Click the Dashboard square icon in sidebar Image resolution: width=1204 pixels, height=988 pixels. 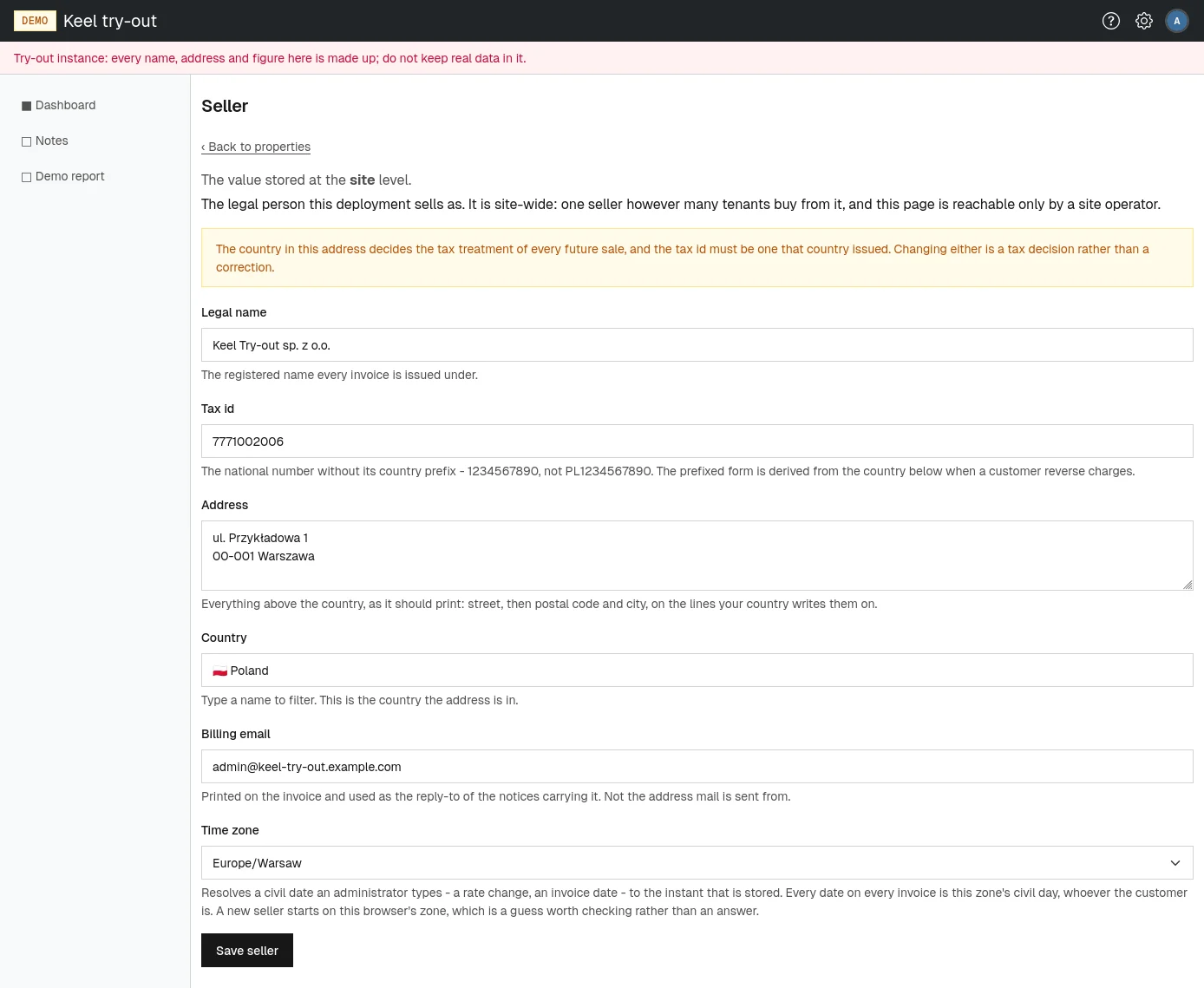[x=26, y=106]
